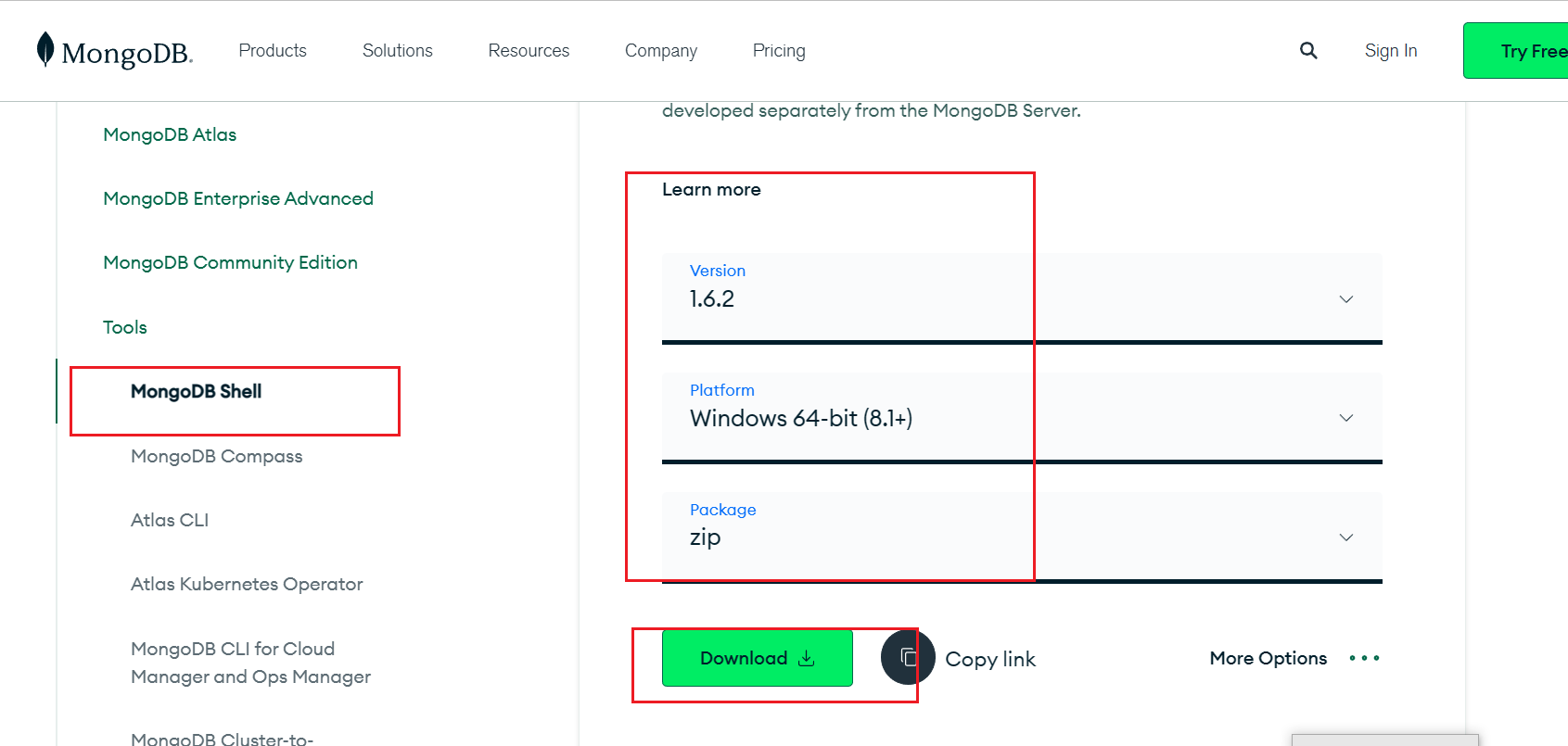Go to the Pricing page

(x=779, y=51)
